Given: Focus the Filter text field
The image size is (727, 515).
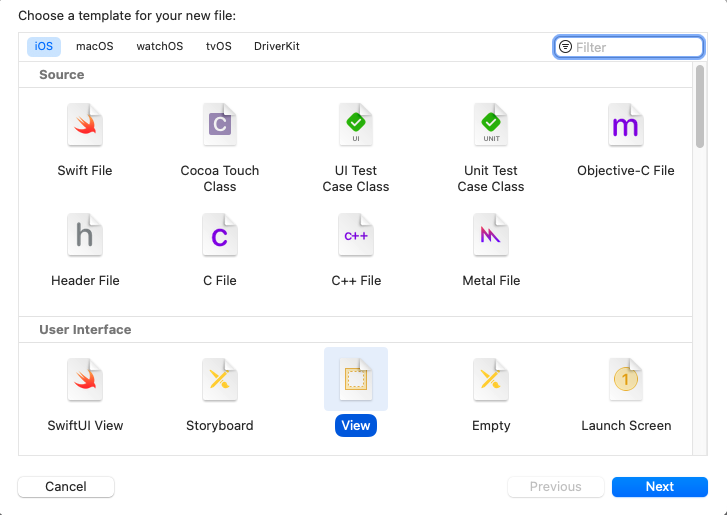Looking at the screenshot, I should pyautogui.click(x=629, y=47).
